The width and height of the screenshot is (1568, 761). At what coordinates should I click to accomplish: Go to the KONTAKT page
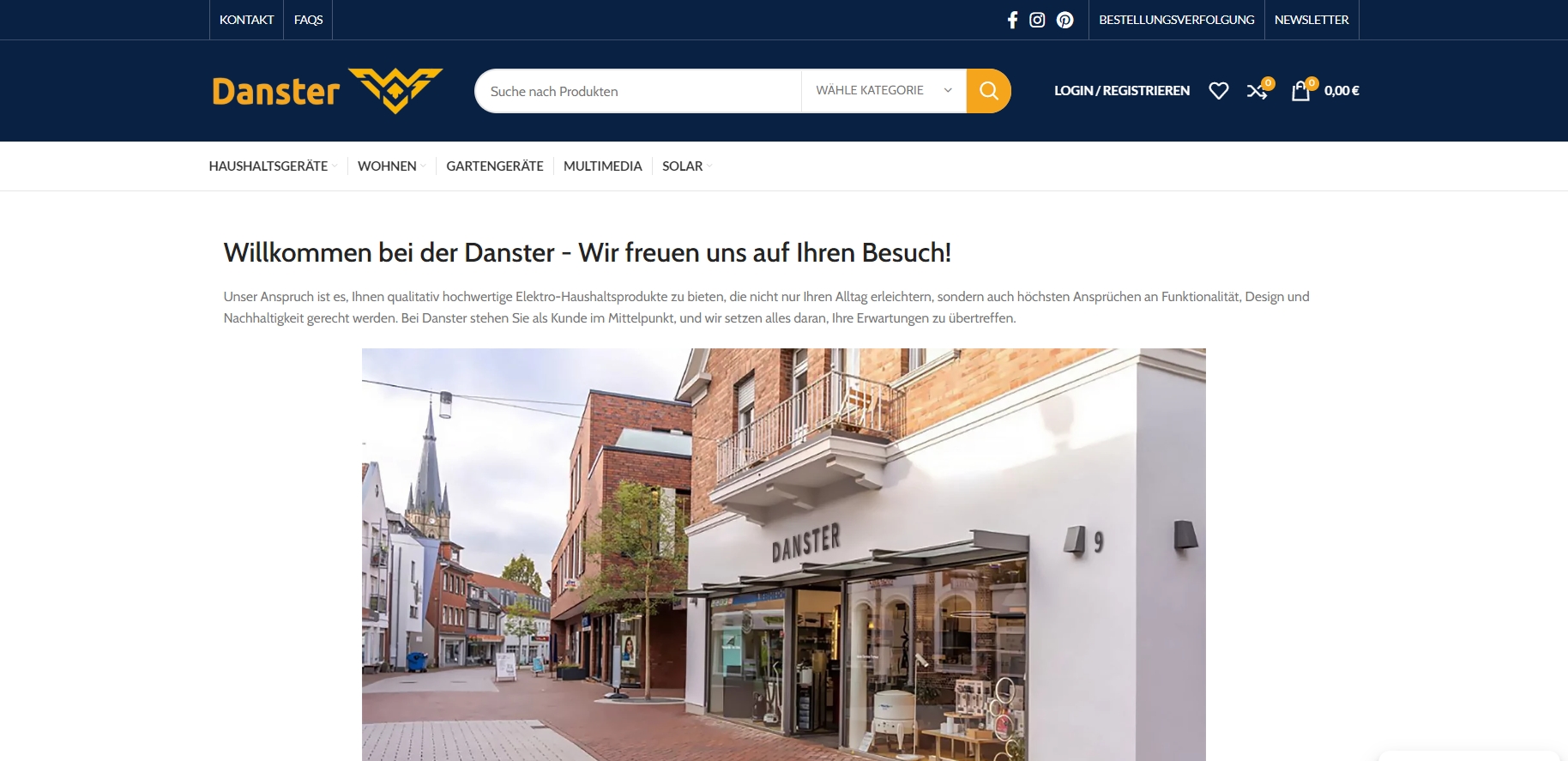246,20
